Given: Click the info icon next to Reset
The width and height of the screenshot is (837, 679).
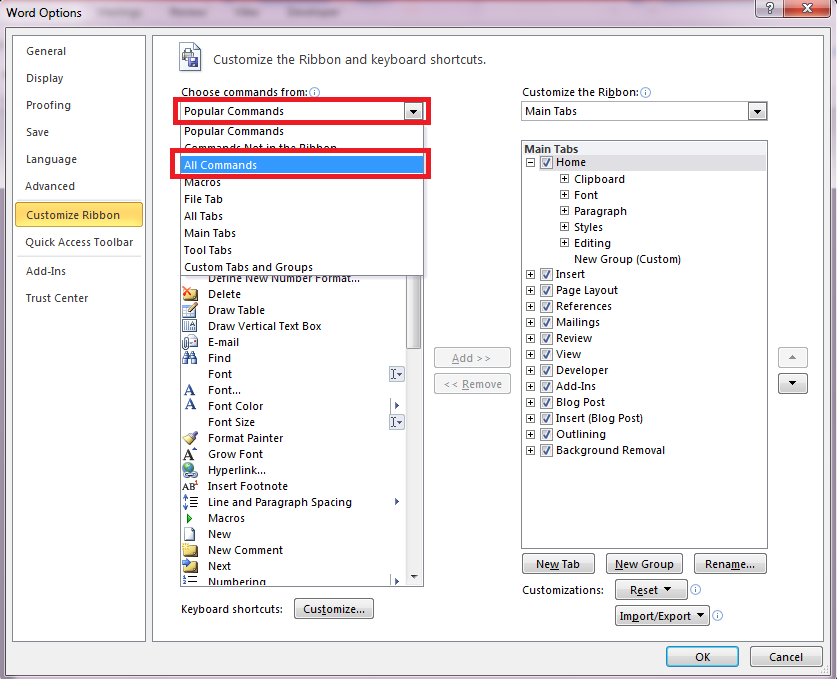Looking at the screenshot, I should click(696, 589).
